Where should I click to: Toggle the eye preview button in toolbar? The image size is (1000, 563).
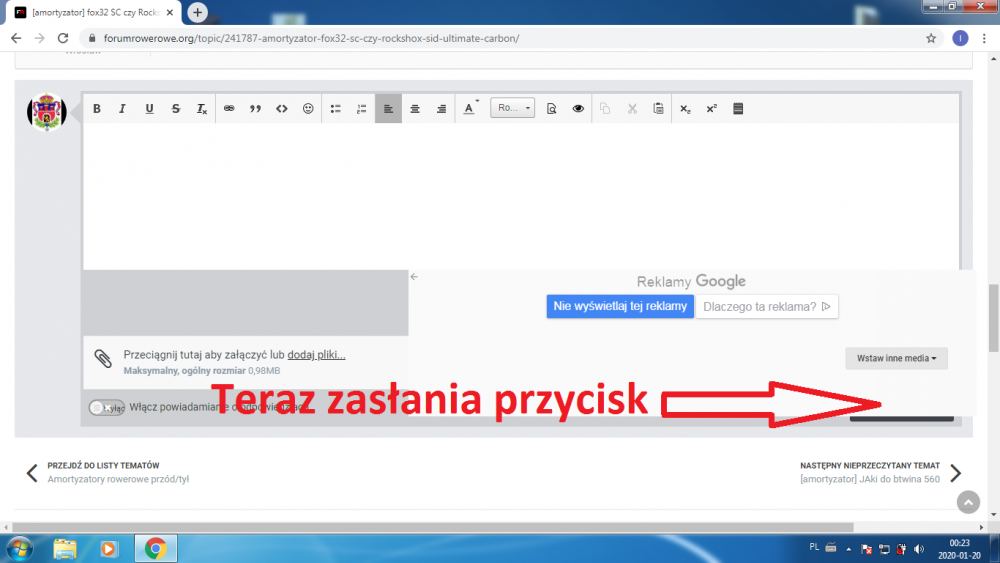point(578,109)
